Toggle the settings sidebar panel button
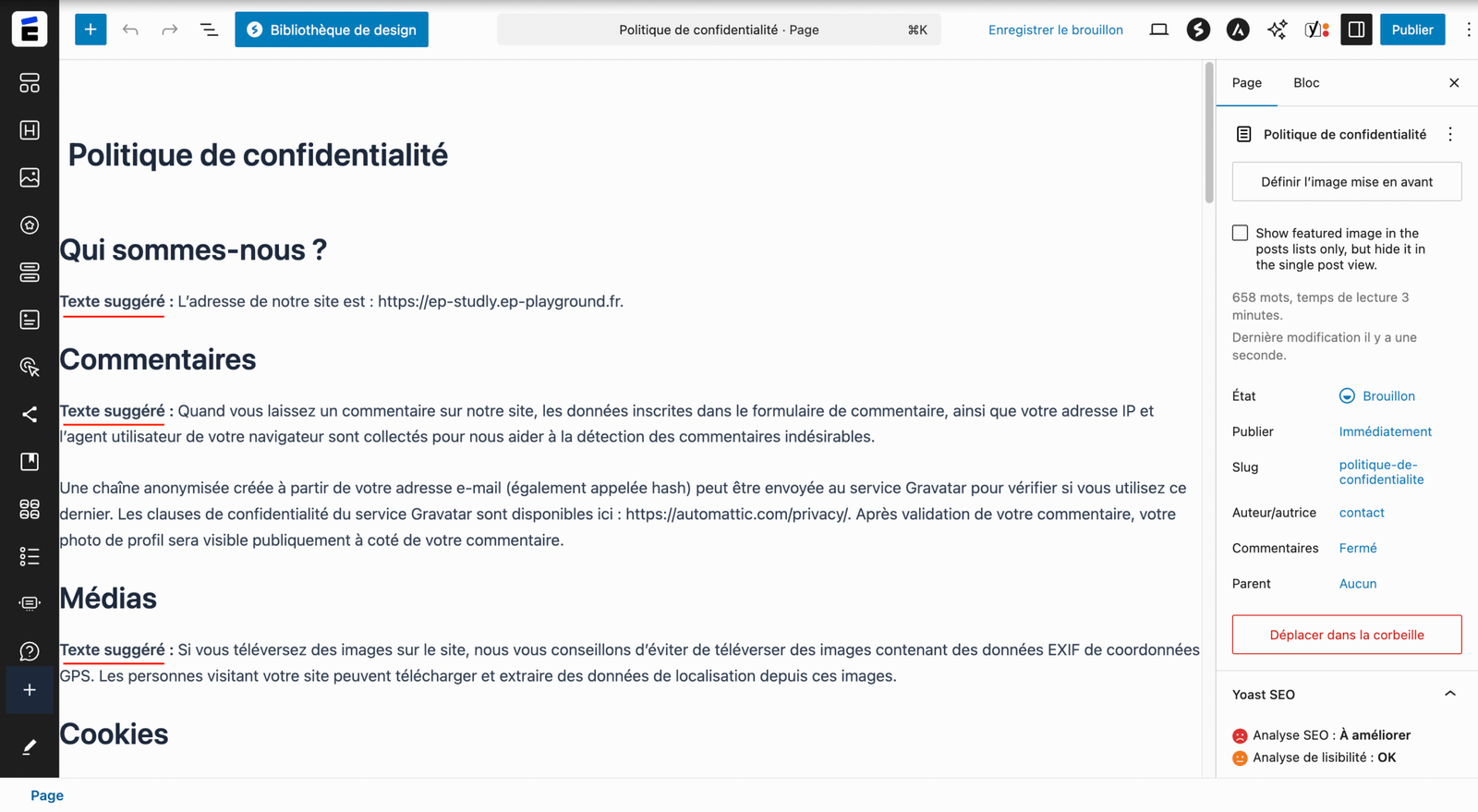Image resolution: width=1478 pixels, height=812 pixels. pyautogui.click(x=1356, y=30)
